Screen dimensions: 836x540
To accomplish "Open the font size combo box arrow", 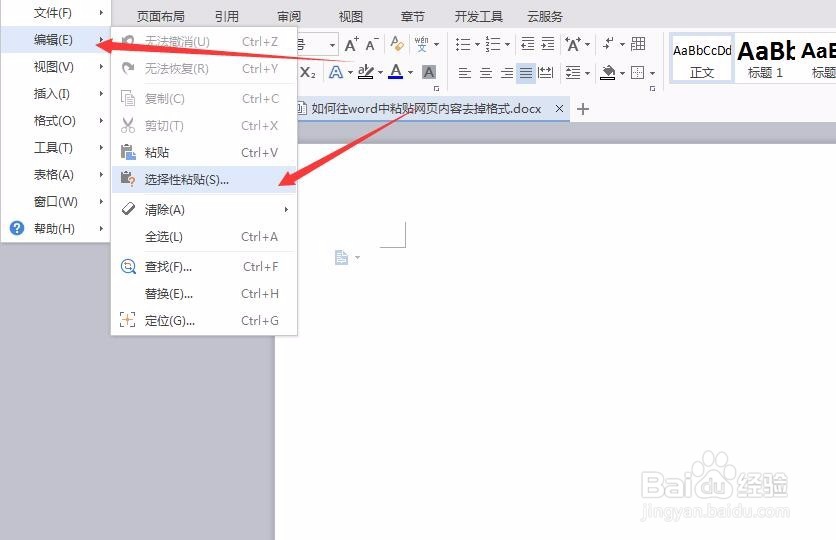I will tap(332, 45).
